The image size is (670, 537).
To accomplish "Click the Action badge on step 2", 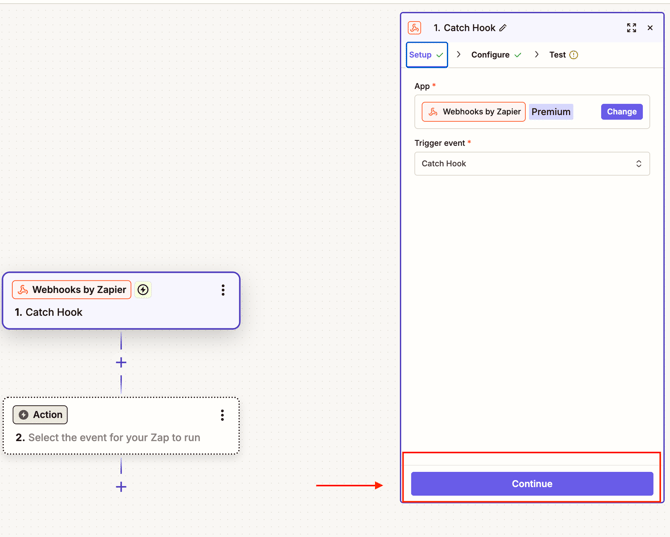I will point(40,415).
